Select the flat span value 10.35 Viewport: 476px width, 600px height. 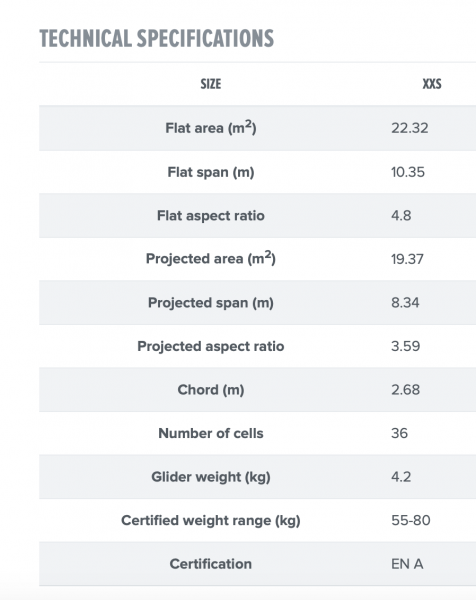click(408, 172)
